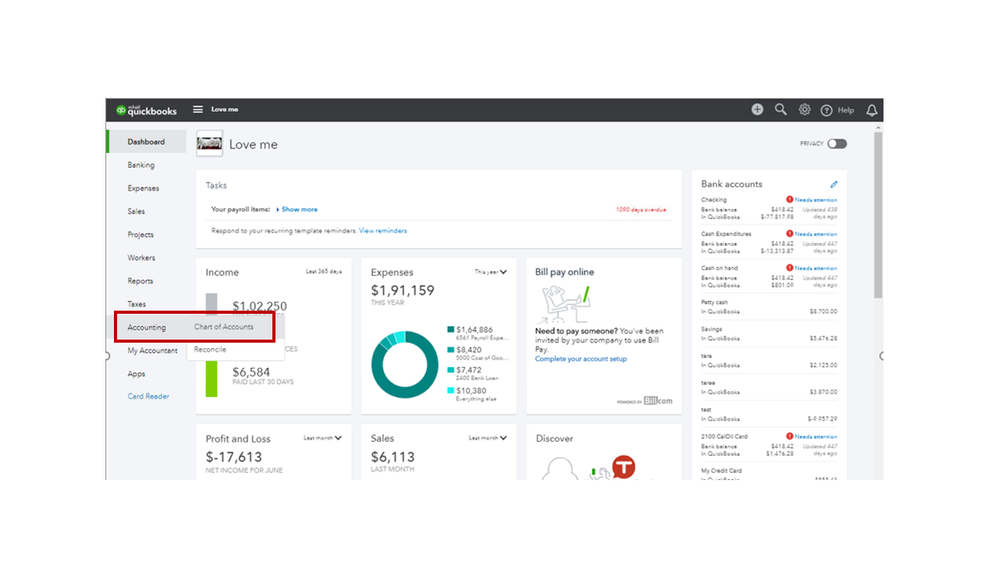This screenshot has width=999, height=562.
Task: Click the company logo thumbnail beside Love me
Action: click(210, 143)
